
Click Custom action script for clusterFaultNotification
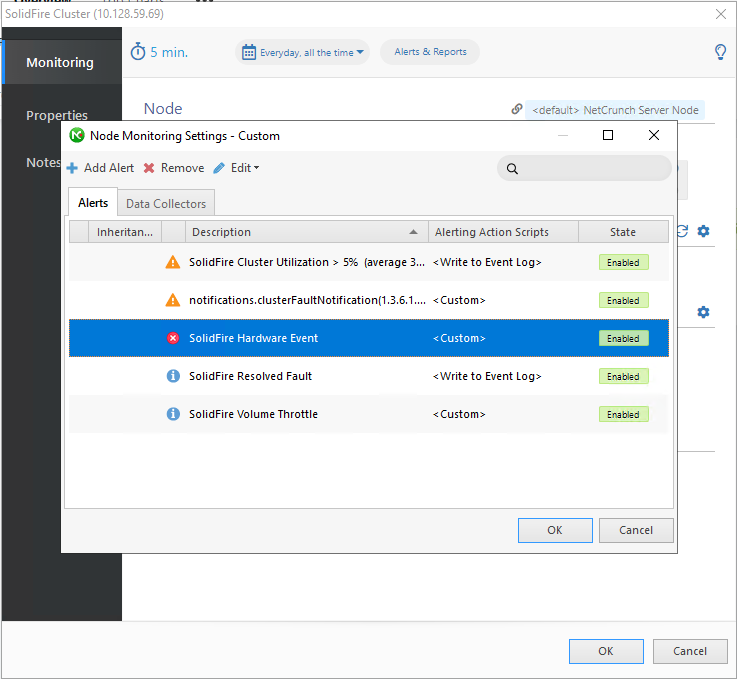(459, 300)
